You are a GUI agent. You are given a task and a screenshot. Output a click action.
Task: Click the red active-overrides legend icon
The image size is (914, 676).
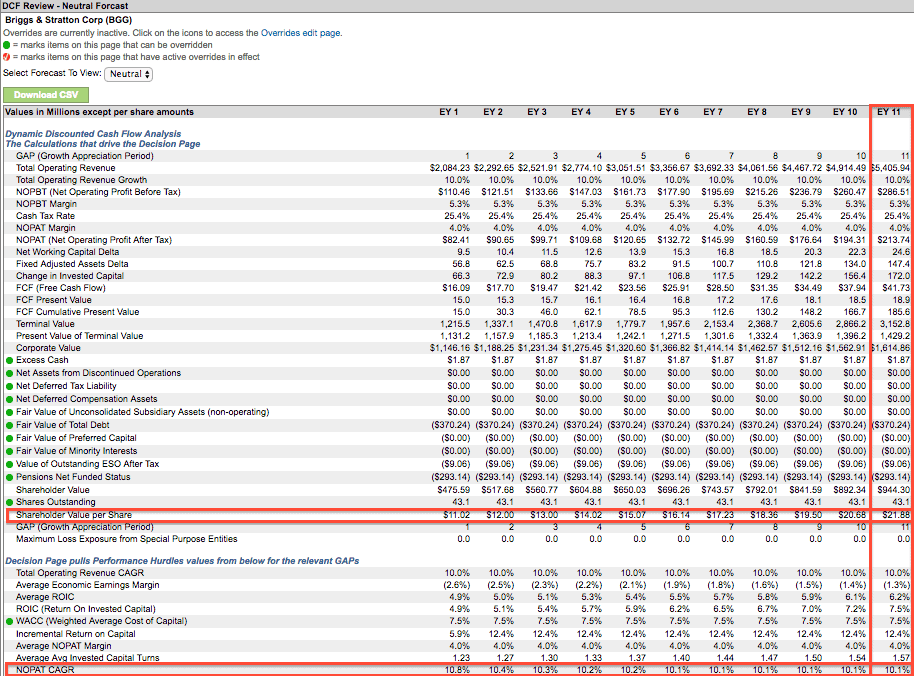coord(6,57)
